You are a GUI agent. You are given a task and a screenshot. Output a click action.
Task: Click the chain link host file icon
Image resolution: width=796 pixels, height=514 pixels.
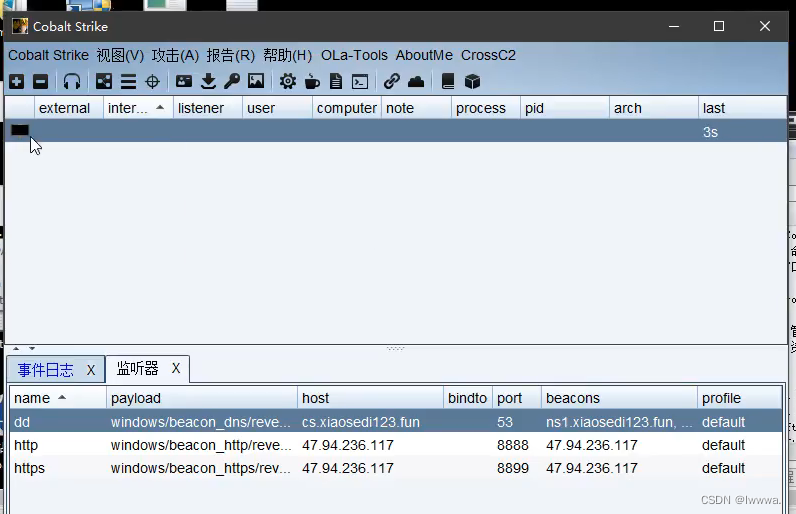click(391, 81)
